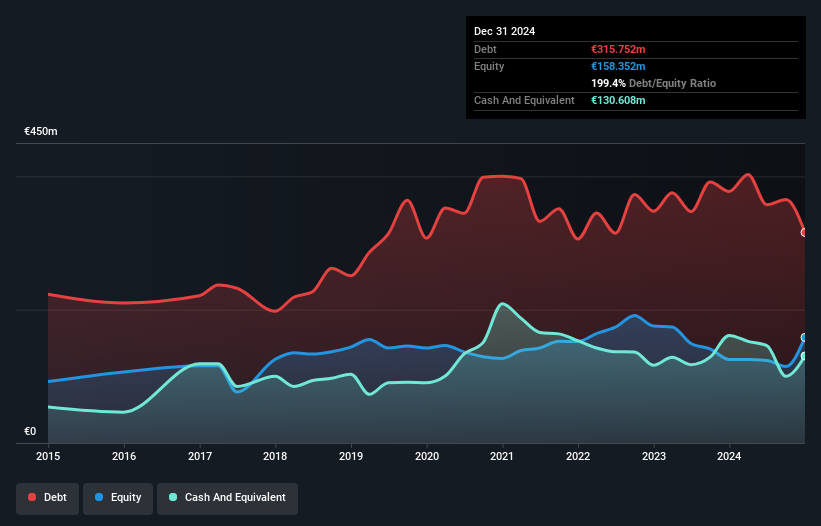The height and width of the screenshot is (526, 821).
Task: Click the blue Equity legend dot
Action: (x=99, y=497)
